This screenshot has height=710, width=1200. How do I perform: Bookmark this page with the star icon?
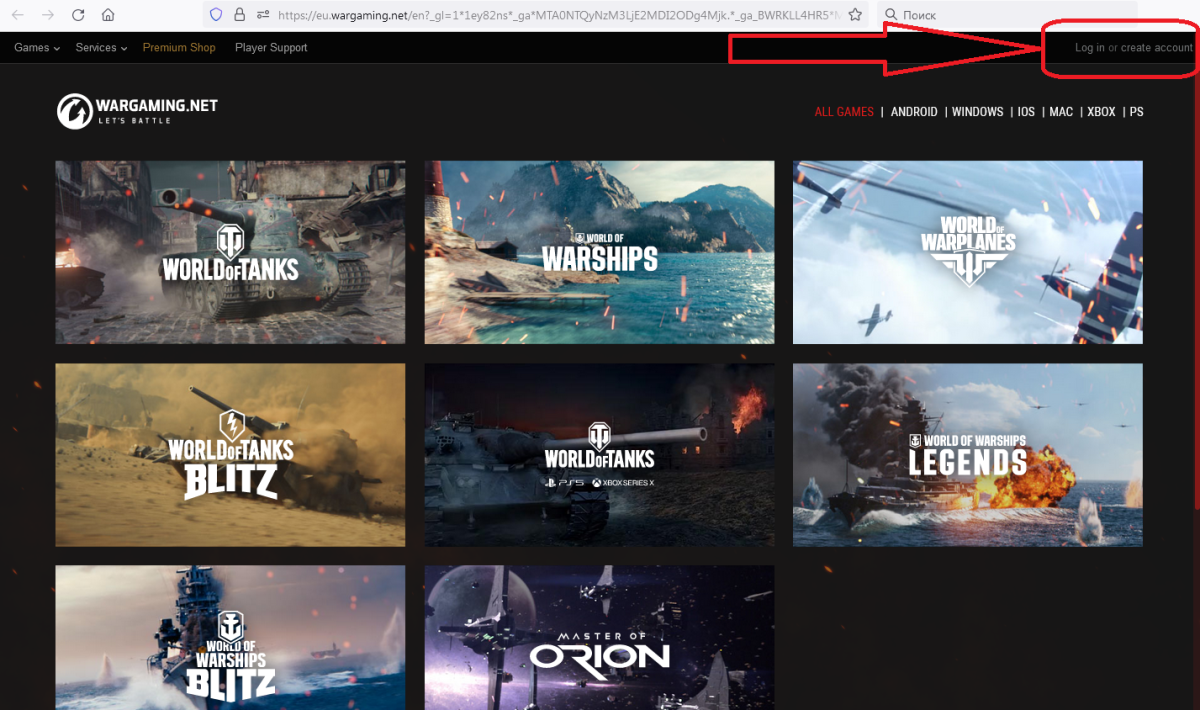coord(854,15)
